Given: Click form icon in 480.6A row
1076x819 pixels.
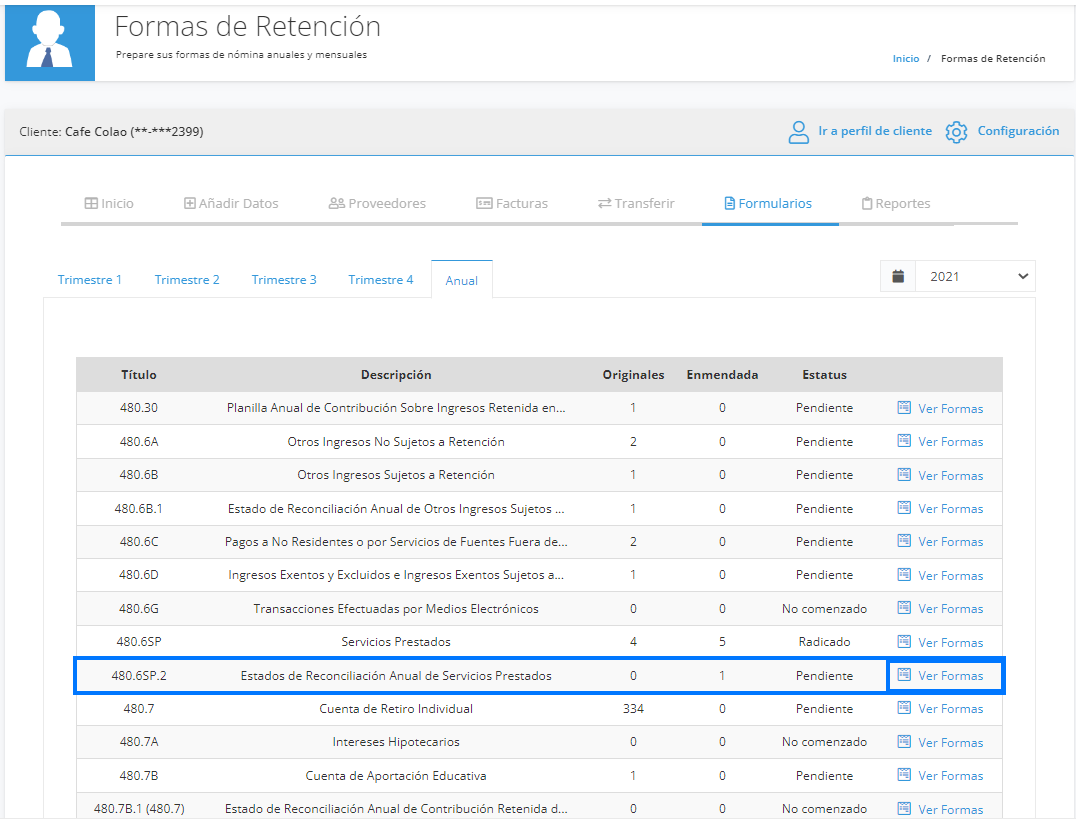Looking at the screenshot, I should 904,441.
